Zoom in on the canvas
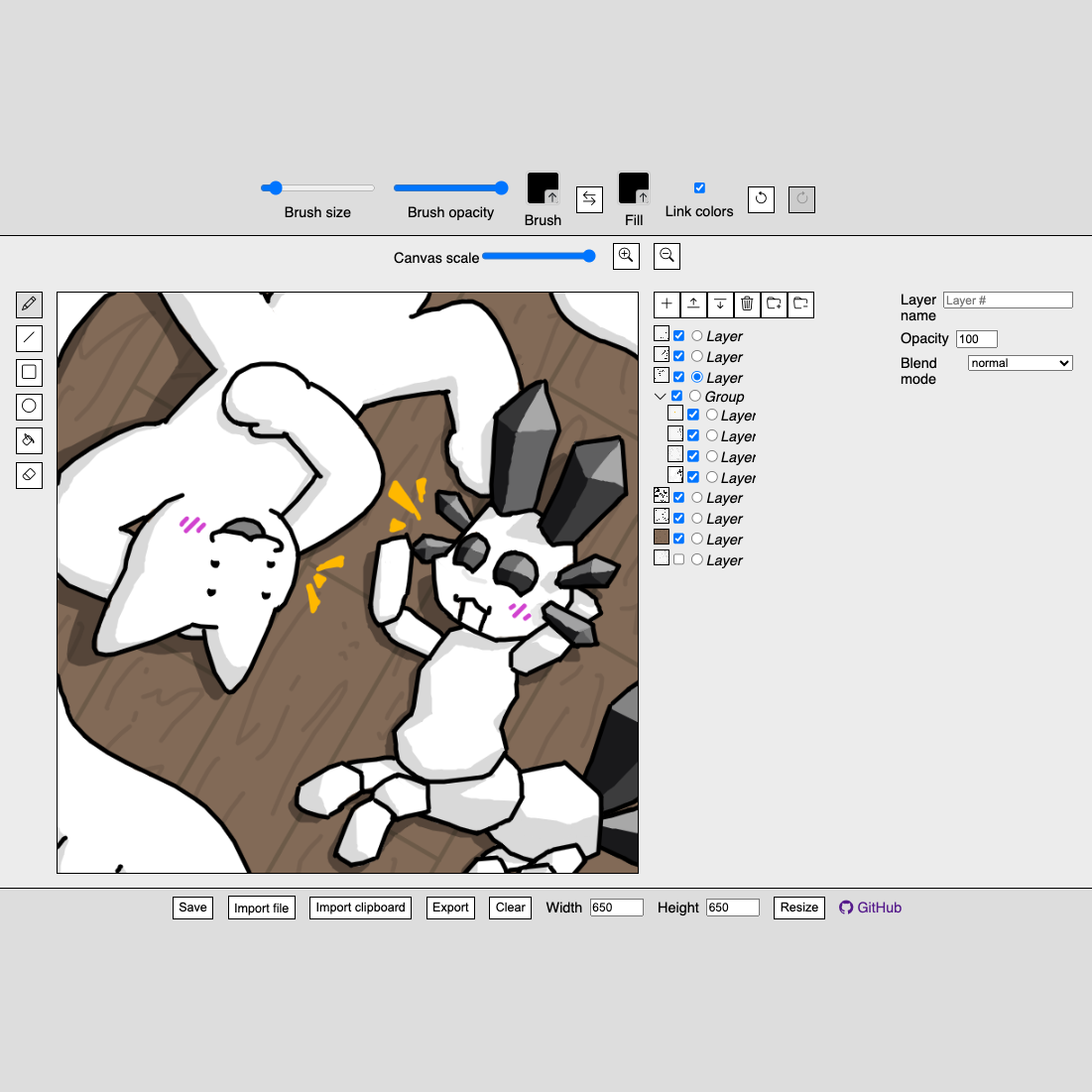 click(x=626, y=256)
